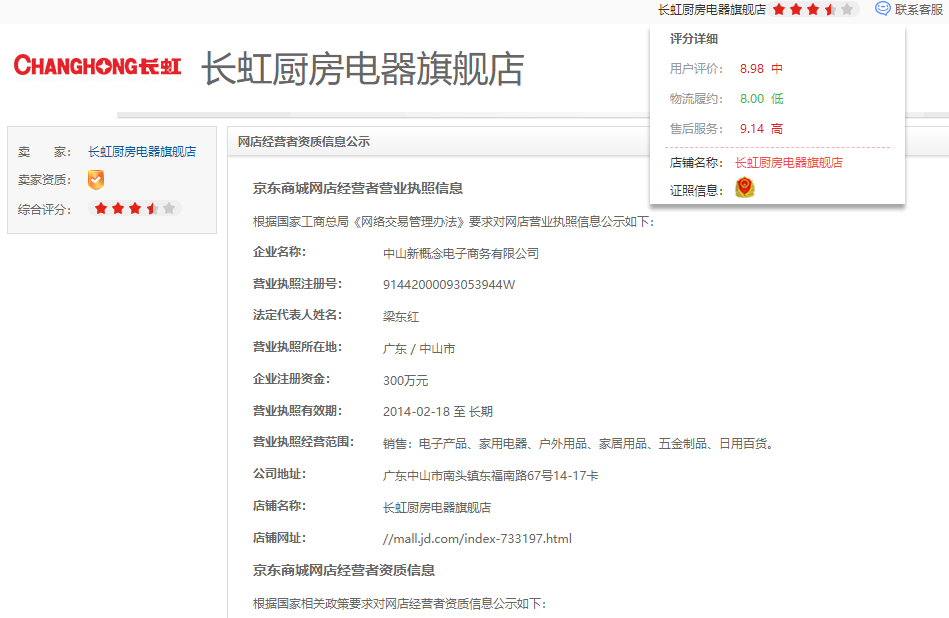Click the orange seller qualification shield badge
The height and width of the screenshot is (618, 949).
click(x=95, y=180)
